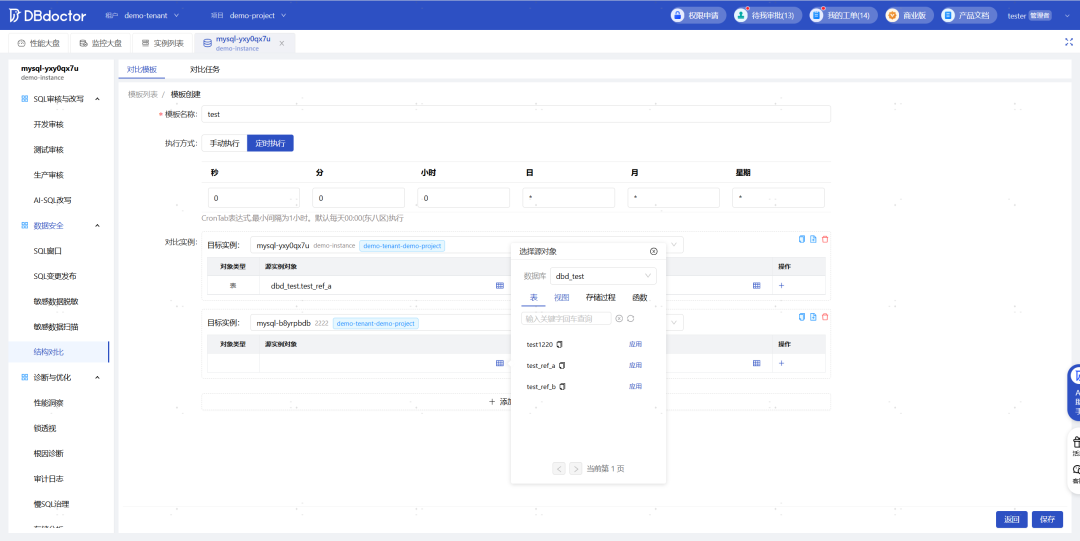1080x541 pixels.
Task: Click the 模板名称 input field
Action: tap(516, 114)
